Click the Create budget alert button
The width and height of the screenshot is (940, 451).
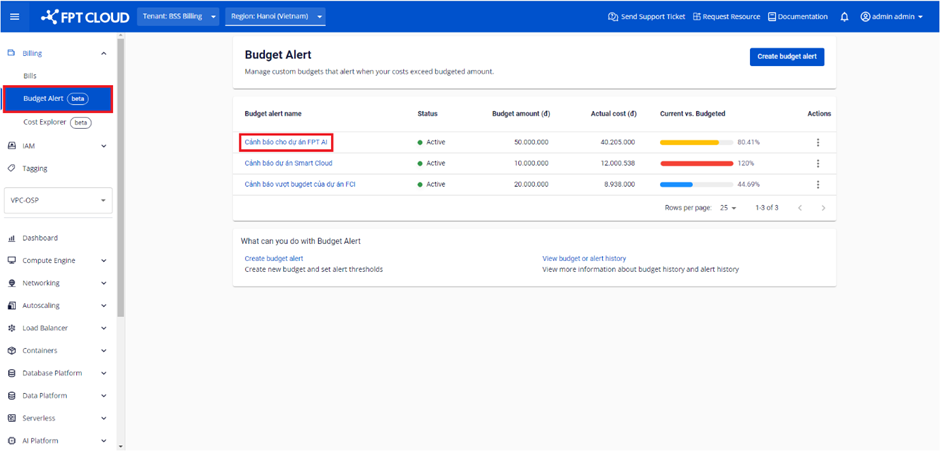coord(786,56)
